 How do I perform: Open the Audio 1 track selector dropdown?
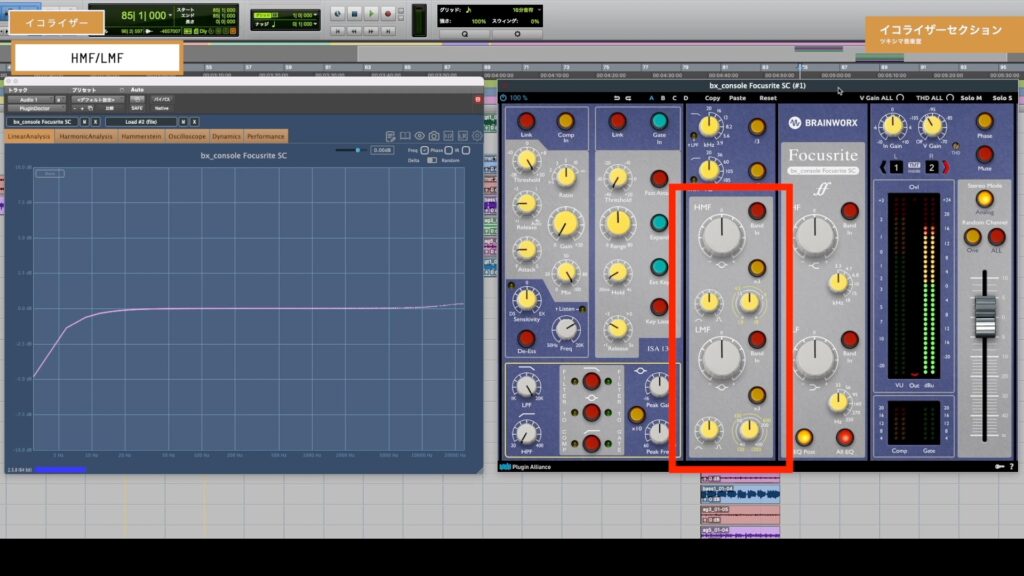31,100
